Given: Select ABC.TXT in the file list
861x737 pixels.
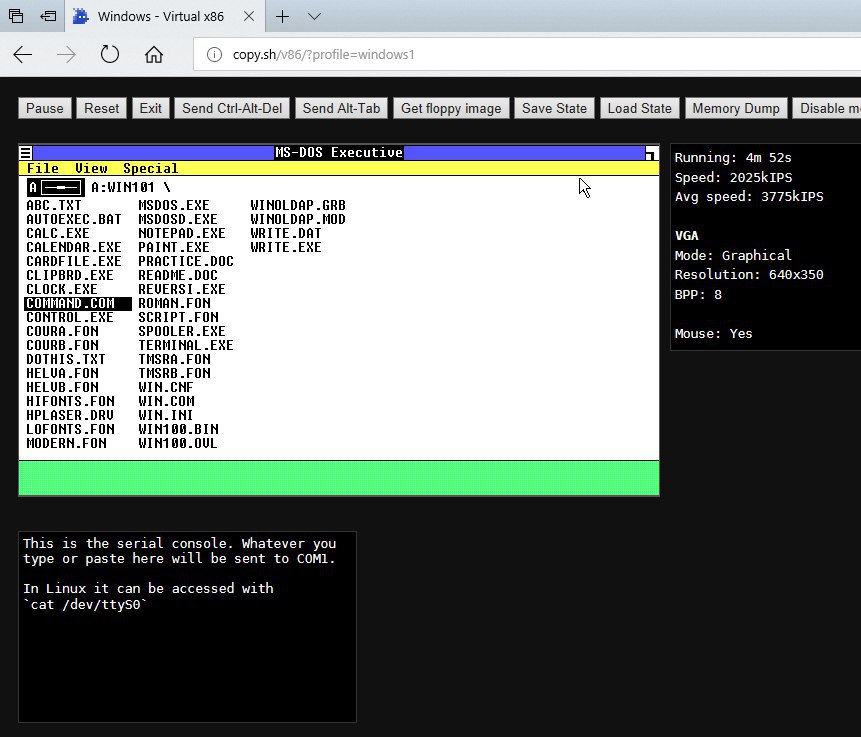Looking at the screenshot, I should coord(54,205).
